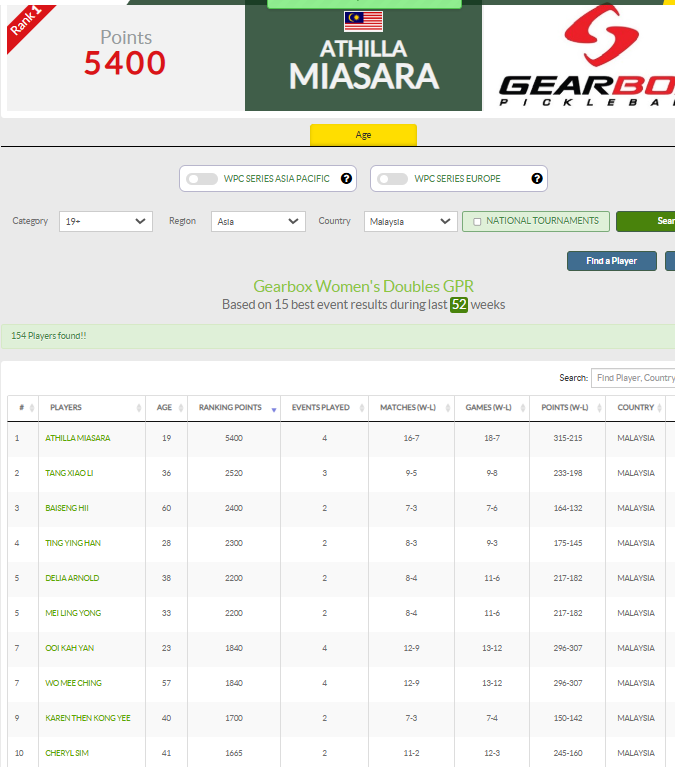
Task: Click the Events Played header text
Action: click(x=320, y=407)
